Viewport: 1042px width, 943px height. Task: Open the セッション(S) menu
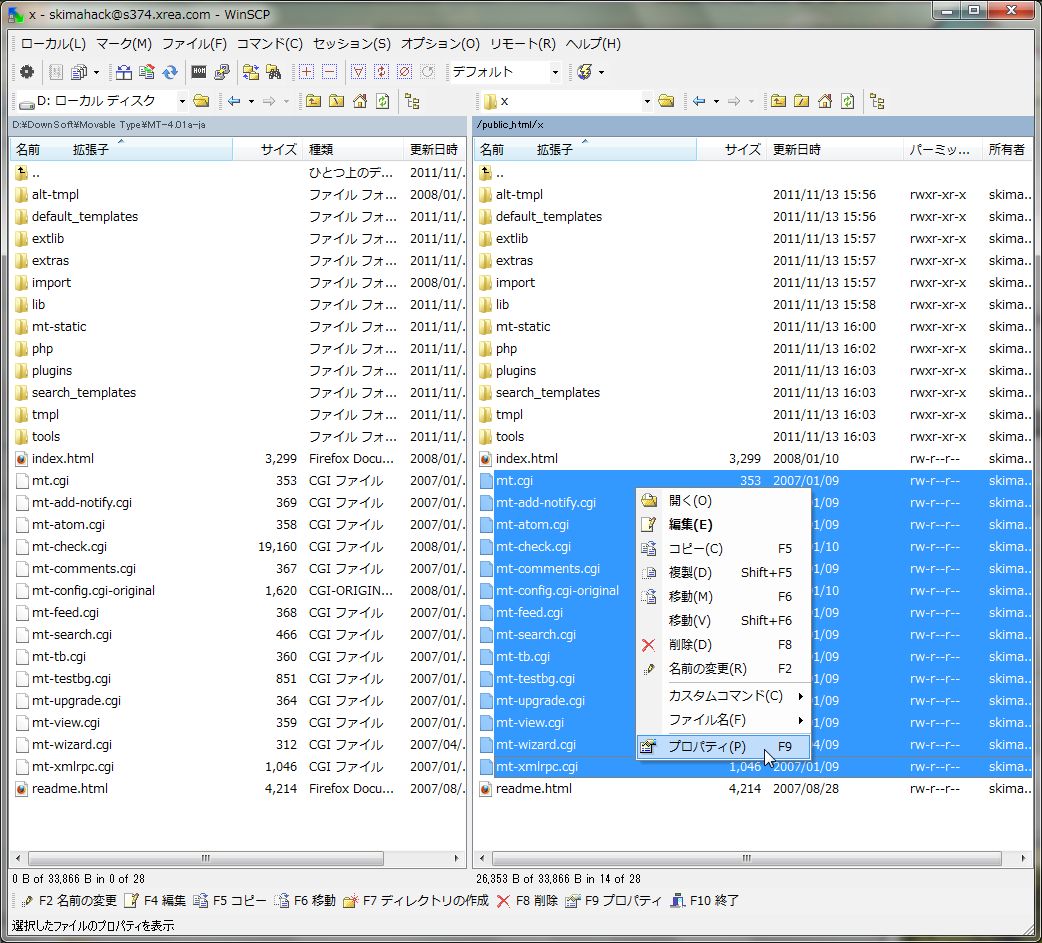click(x=352, y=44)
